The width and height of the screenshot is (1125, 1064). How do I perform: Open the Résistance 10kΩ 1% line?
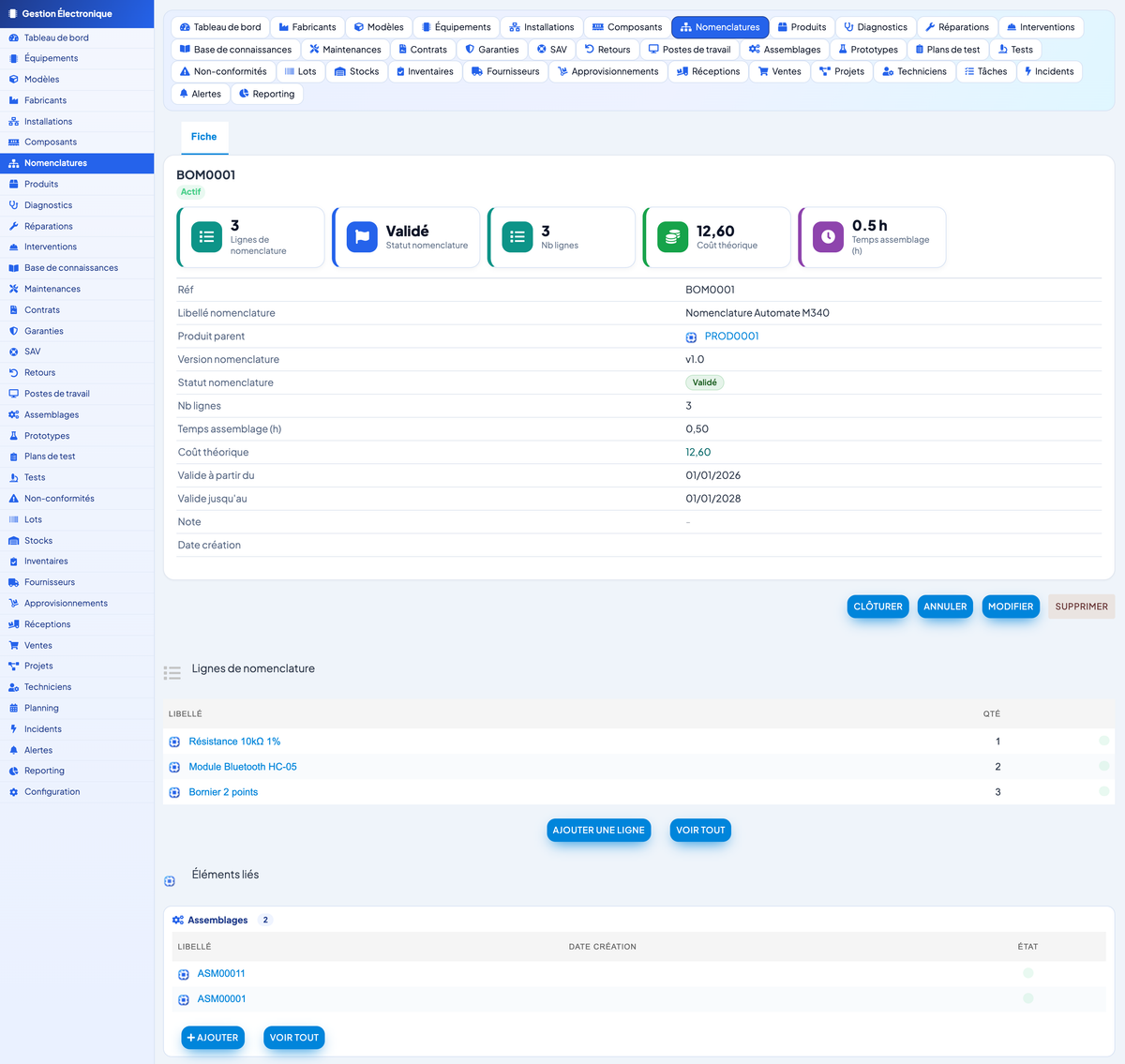point(234,742)
